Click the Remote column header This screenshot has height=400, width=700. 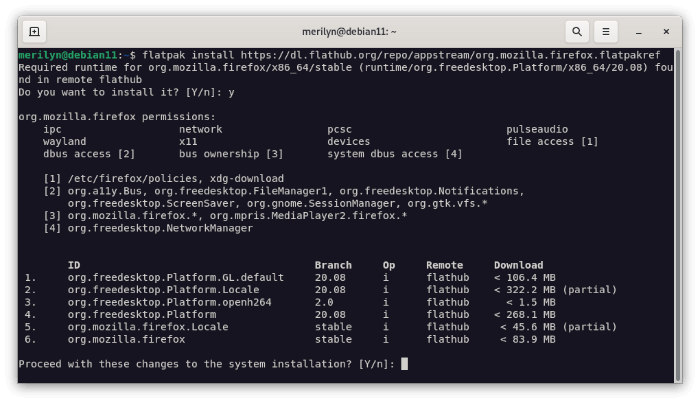click(444, 265)
